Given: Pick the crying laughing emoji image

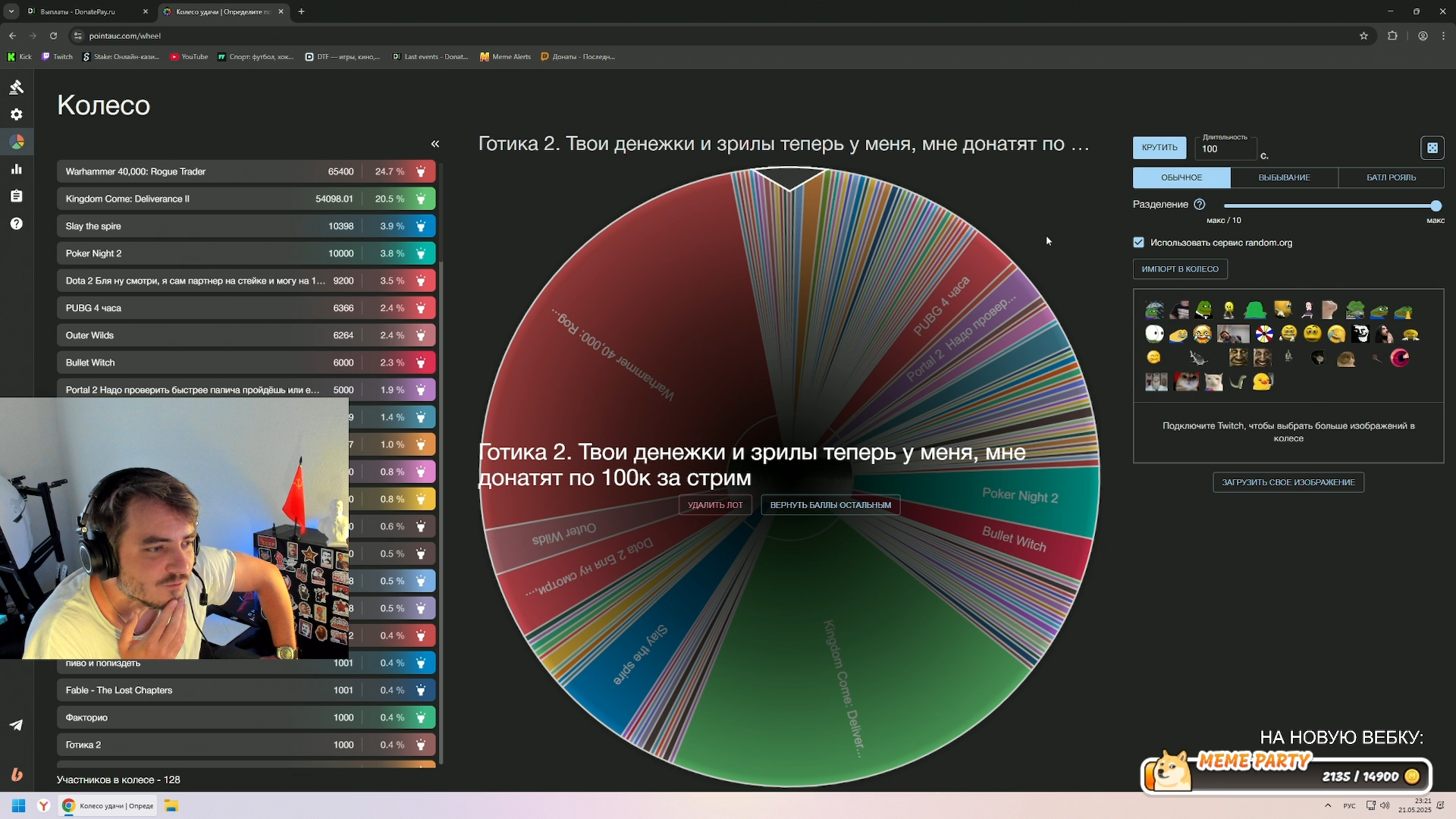Looking at the screenshot, I should [1202, 334].
